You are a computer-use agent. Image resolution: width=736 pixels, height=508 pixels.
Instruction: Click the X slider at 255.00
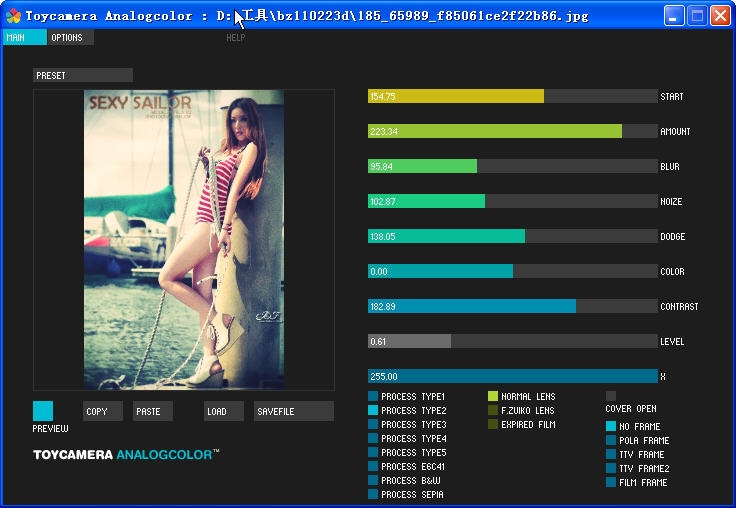[513, 376]
